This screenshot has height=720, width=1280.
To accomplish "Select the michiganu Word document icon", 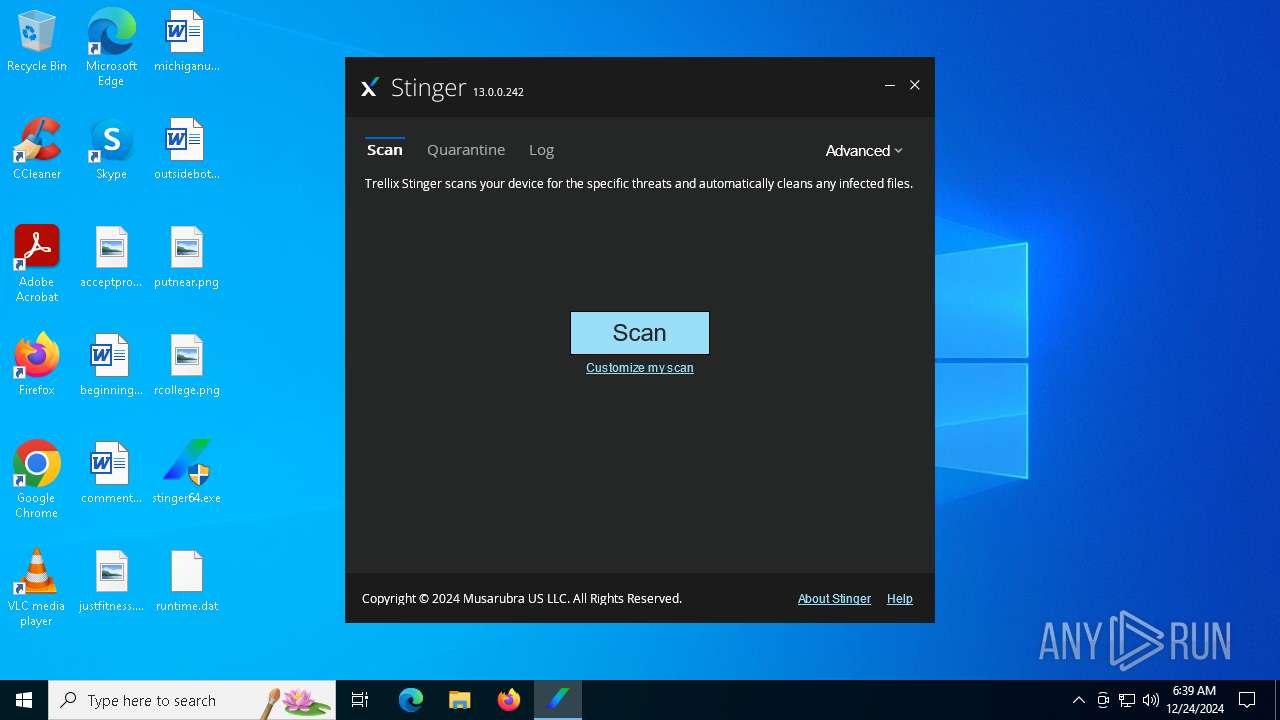I will [x=186, y=43].
